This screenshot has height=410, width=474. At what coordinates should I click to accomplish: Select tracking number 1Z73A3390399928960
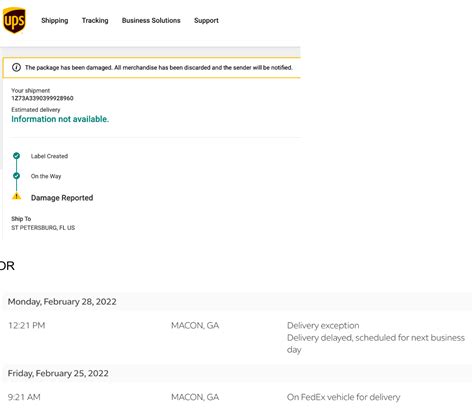tap(42, 98)
